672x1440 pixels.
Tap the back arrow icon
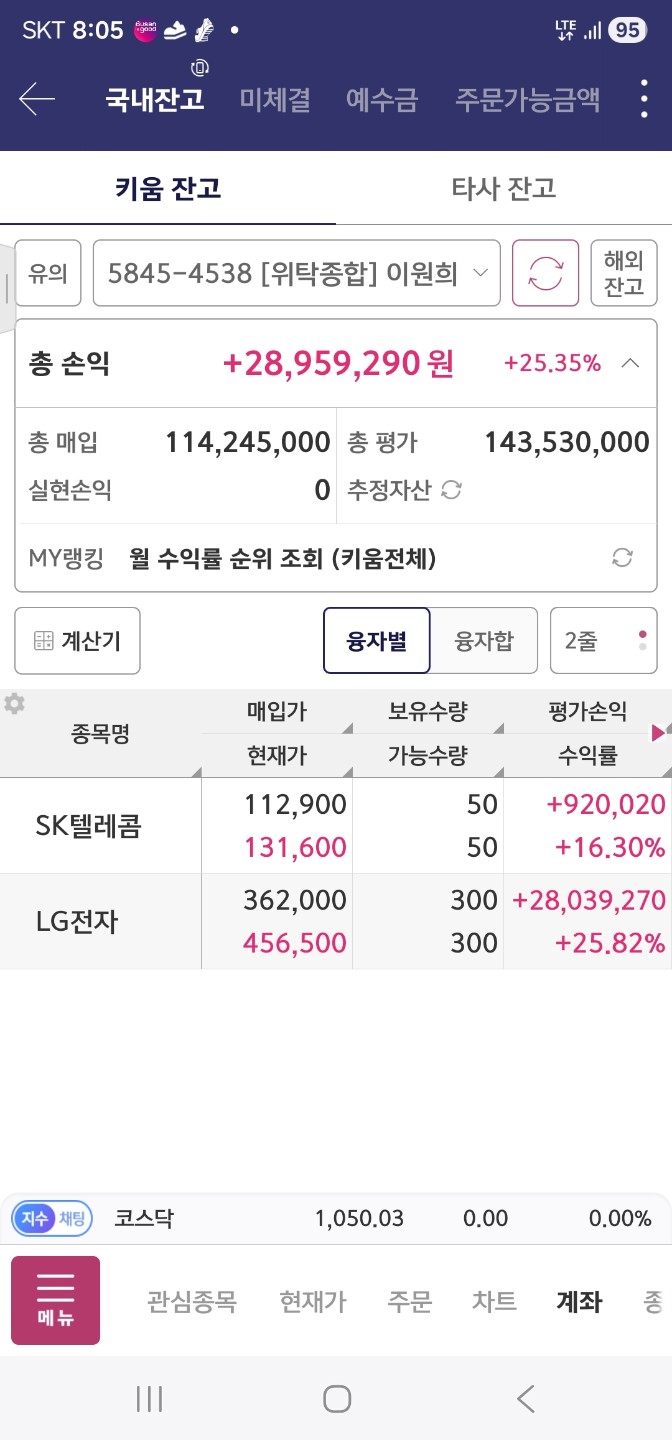coord(37,99)
